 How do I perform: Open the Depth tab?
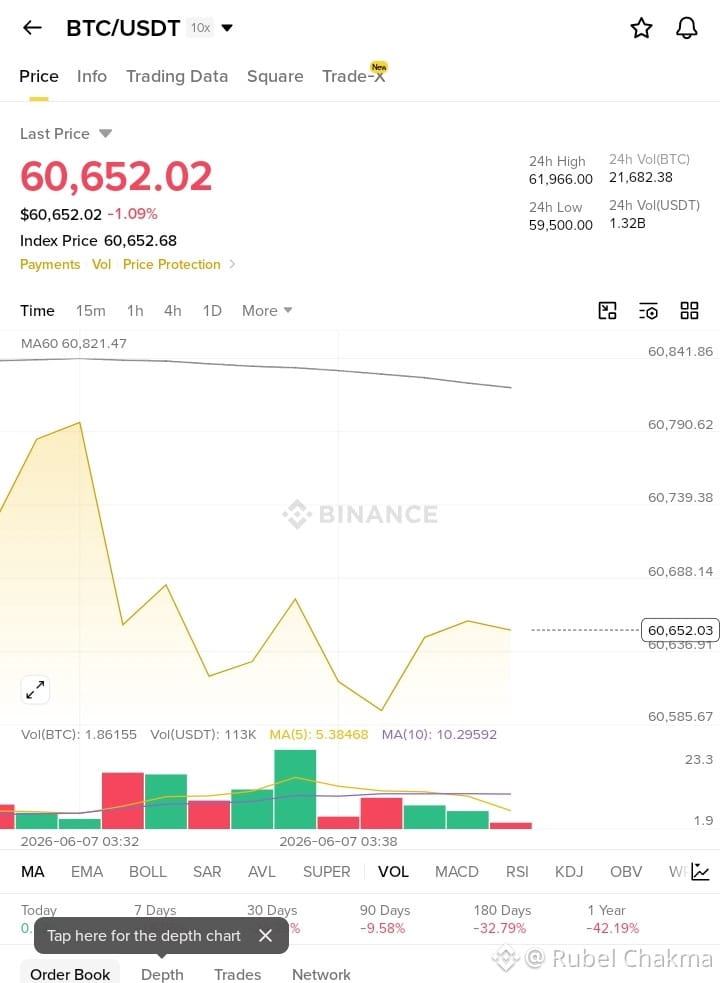(x=162, y=974)
